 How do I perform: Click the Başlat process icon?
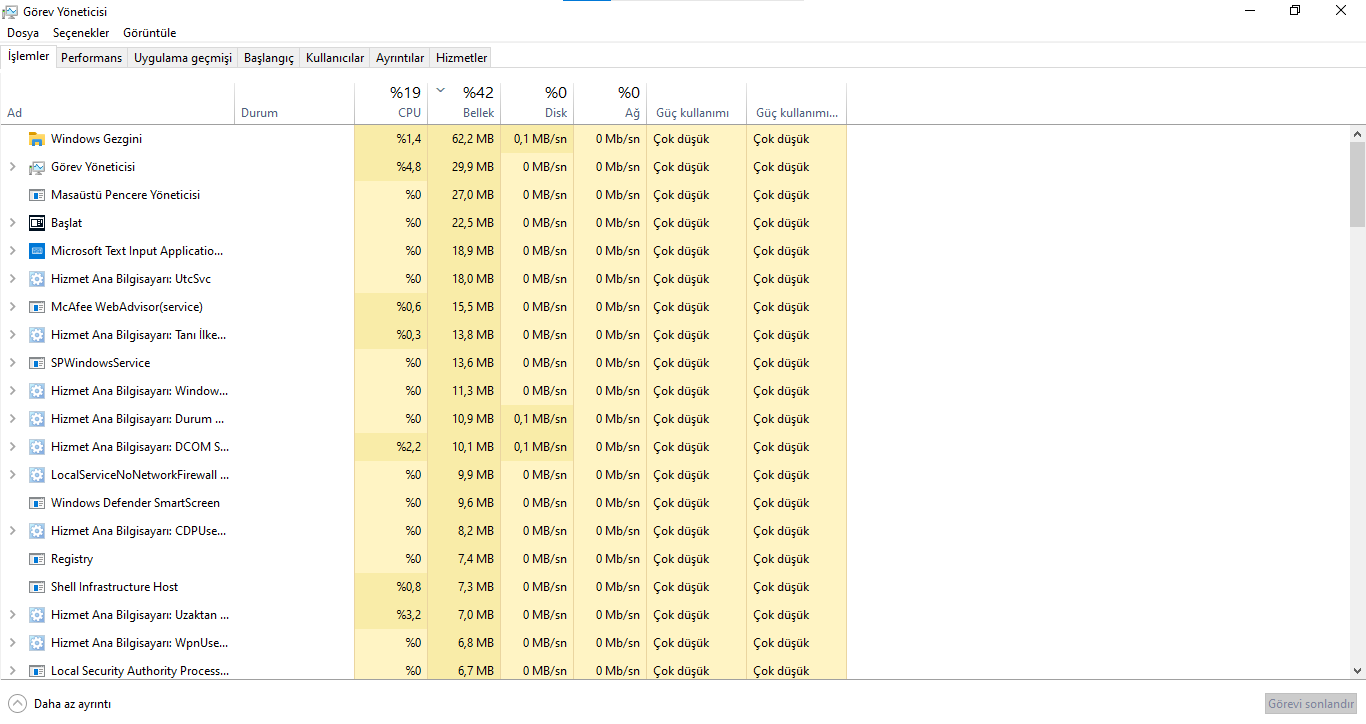37,223
